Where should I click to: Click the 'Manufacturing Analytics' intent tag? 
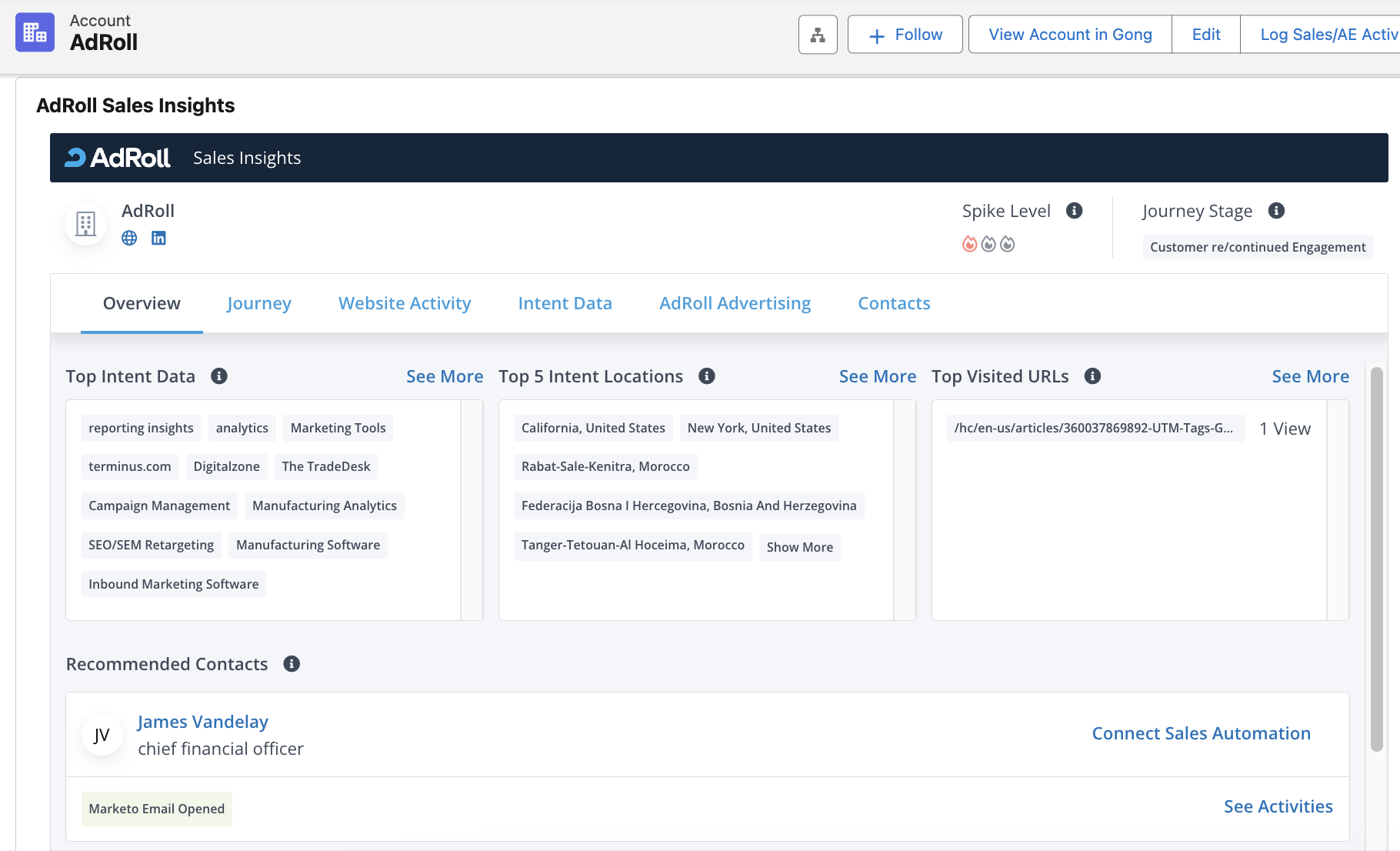pyautogui.click(x=325, y=506)
